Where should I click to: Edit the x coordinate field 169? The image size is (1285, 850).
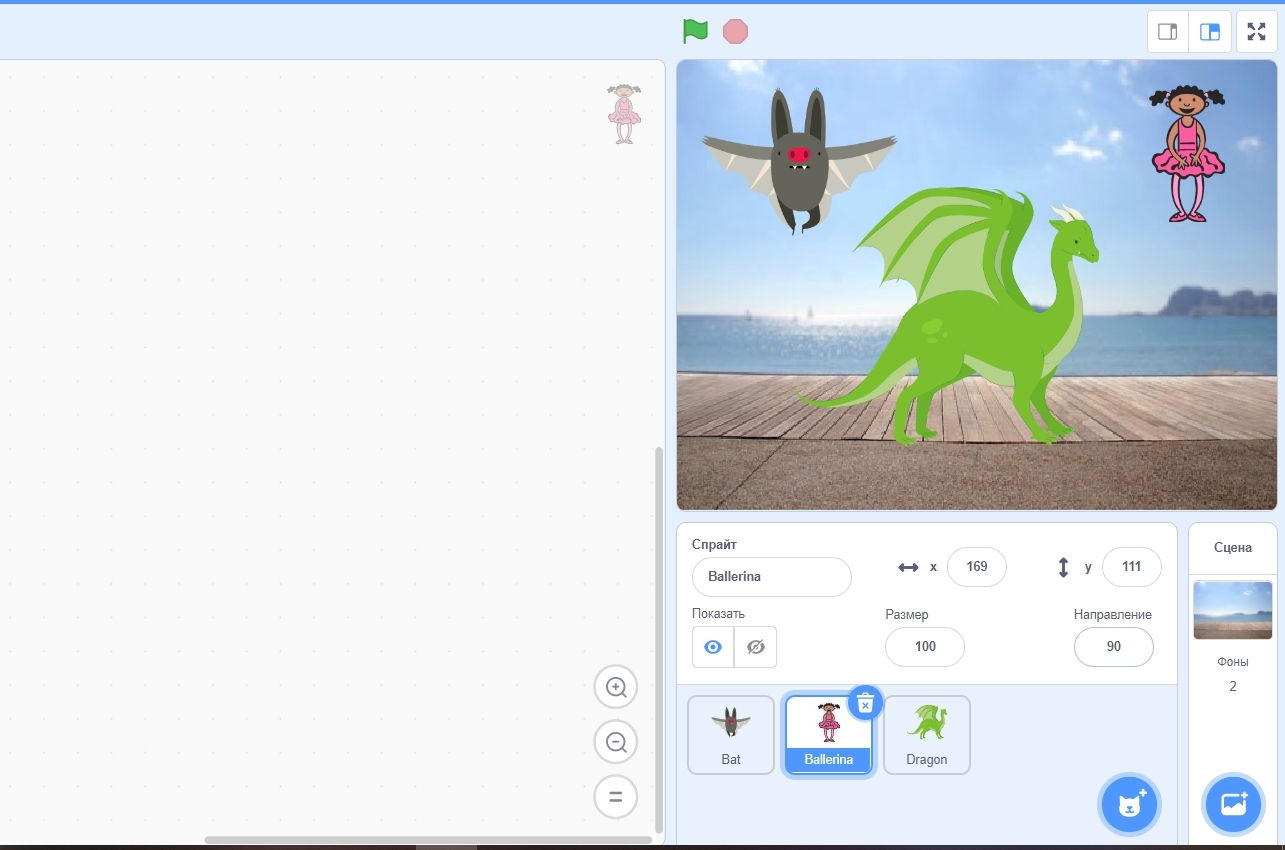[977, 567]
